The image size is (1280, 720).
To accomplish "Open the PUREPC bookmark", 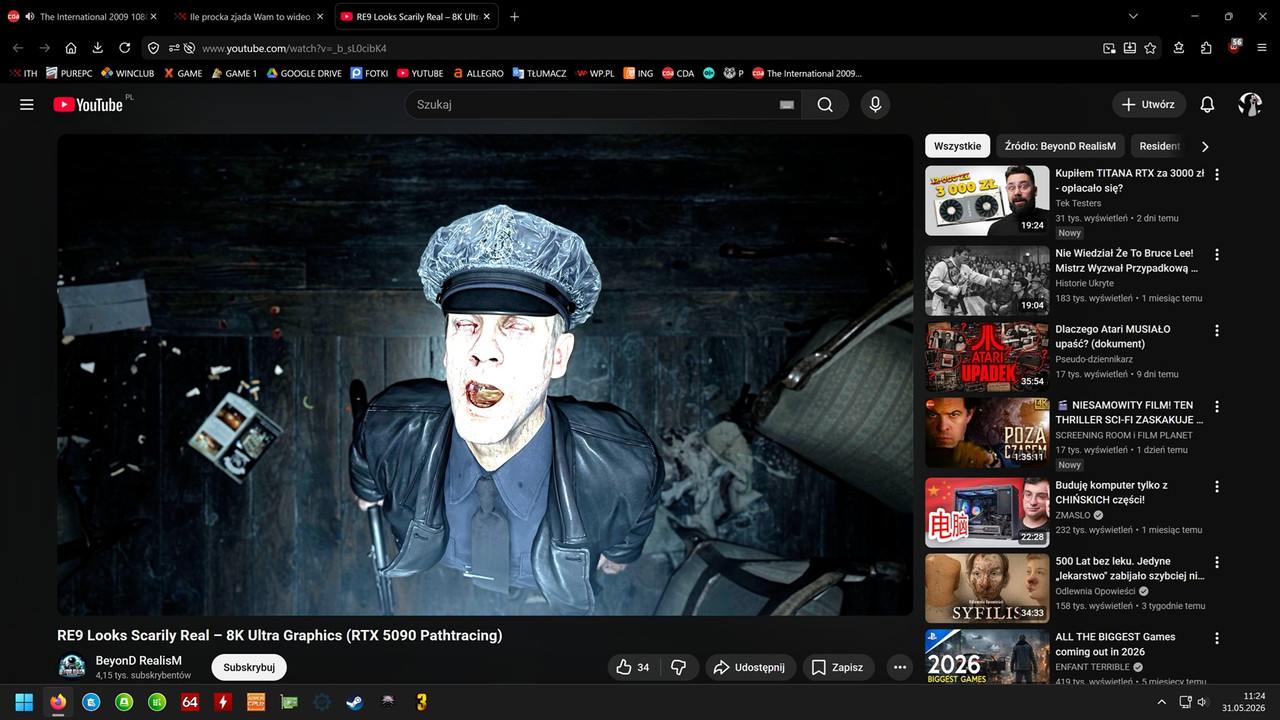I will (x=69, y=73).
